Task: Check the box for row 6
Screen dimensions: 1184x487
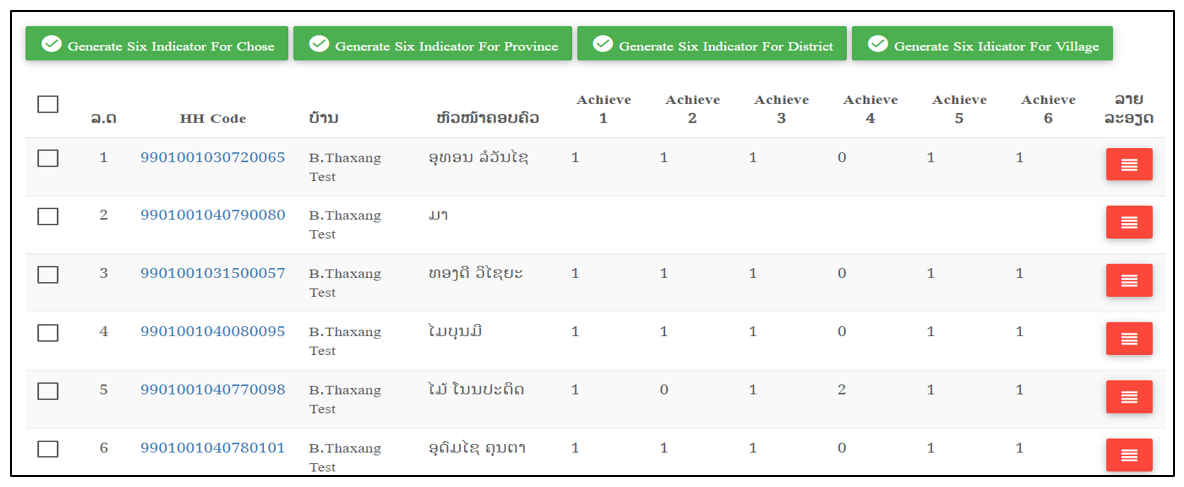Action: pyautogui.click(x=48, y=448)
